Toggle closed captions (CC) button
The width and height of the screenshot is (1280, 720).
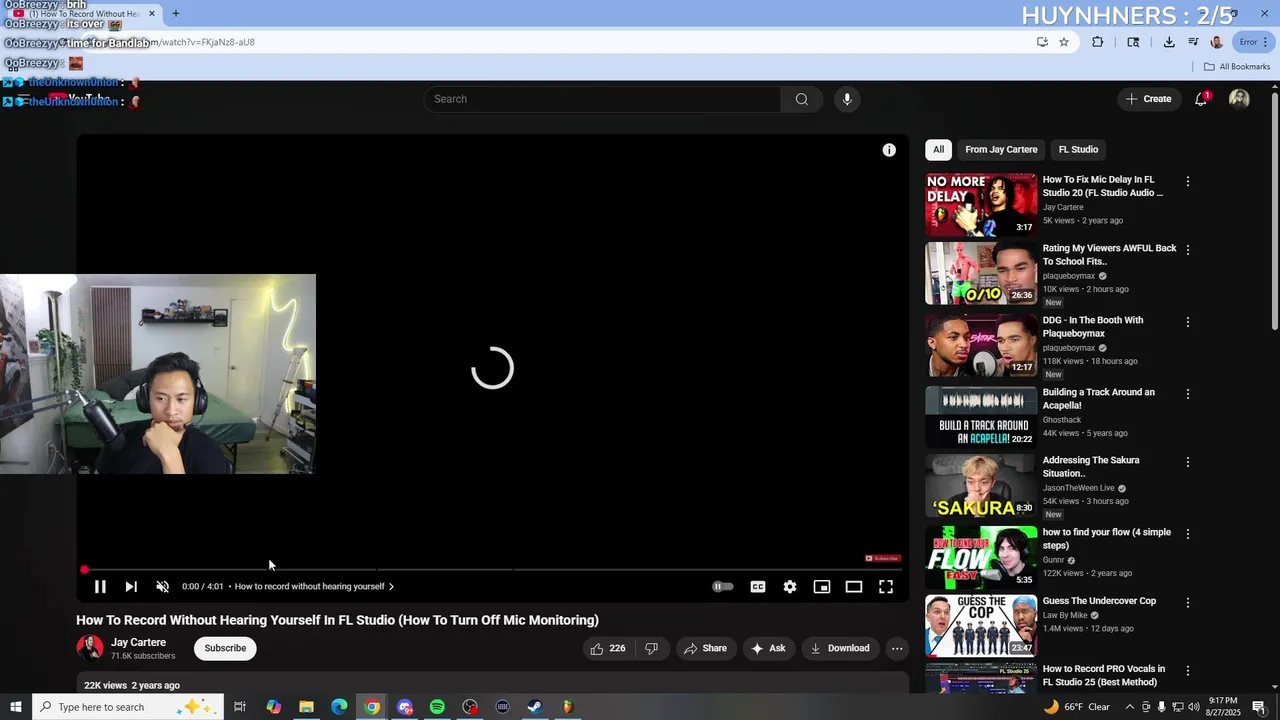click(x=758, y=587)
